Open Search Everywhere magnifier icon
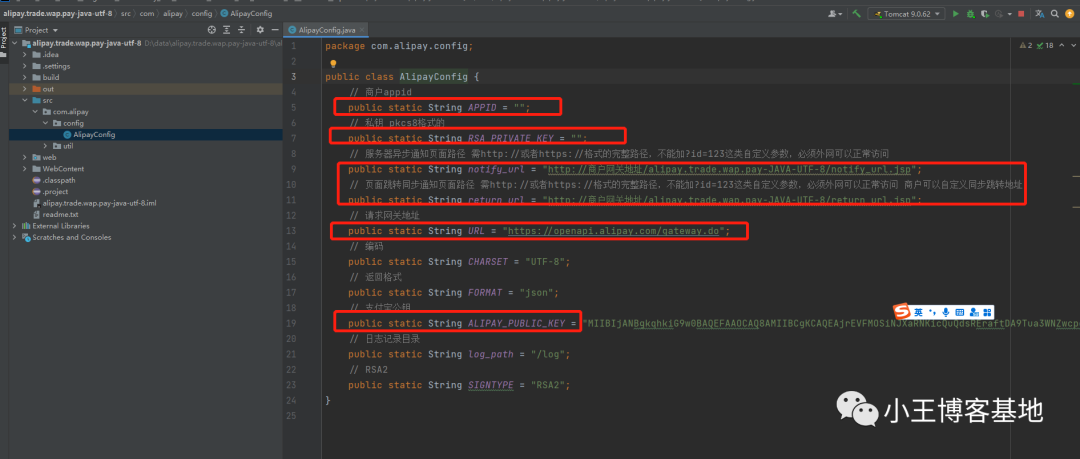This screenshot has height=459, width=1080. pos(1055,14)
